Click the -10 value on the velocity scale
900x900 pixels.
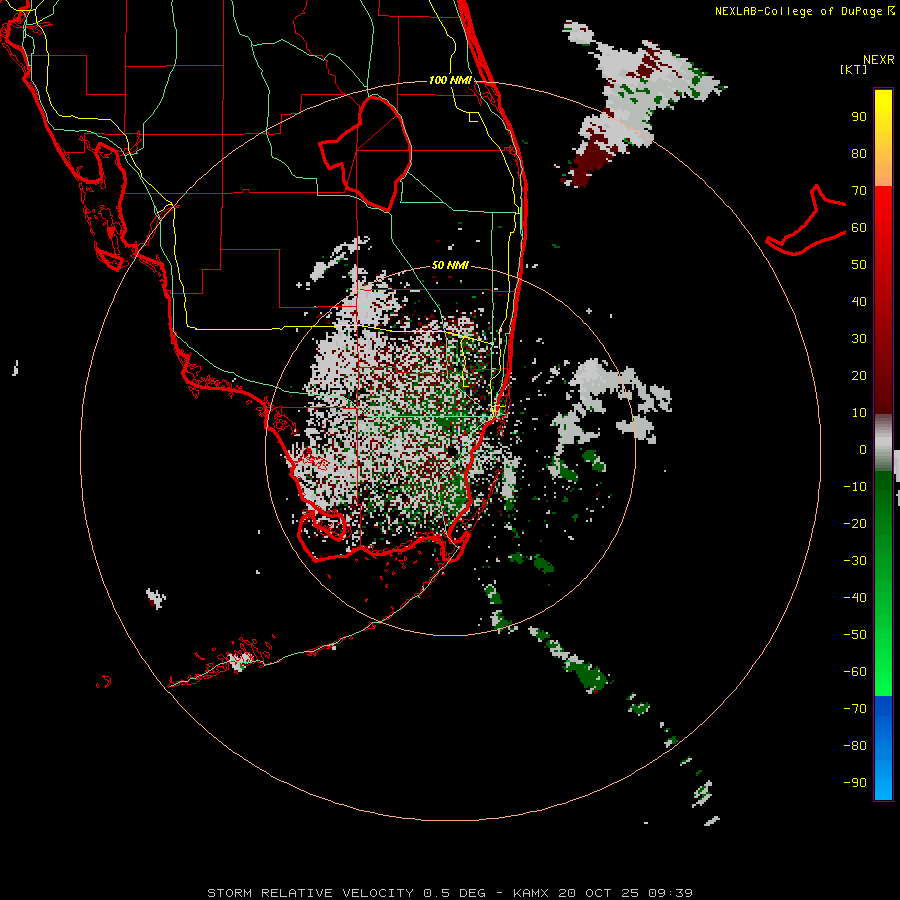tap(855, 487)
